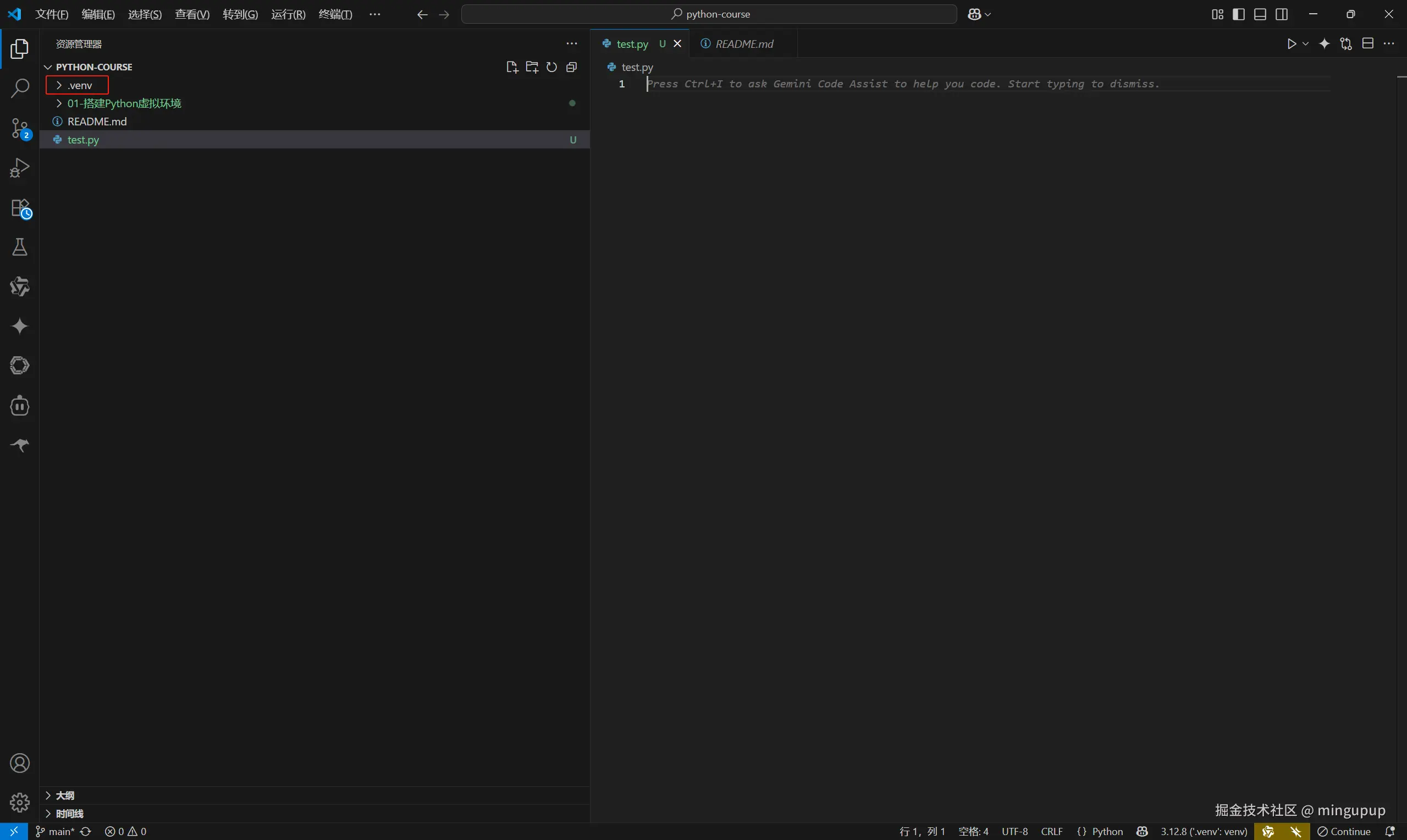
Task: Click the CRLF line ending indicator
Action: 1052,832
